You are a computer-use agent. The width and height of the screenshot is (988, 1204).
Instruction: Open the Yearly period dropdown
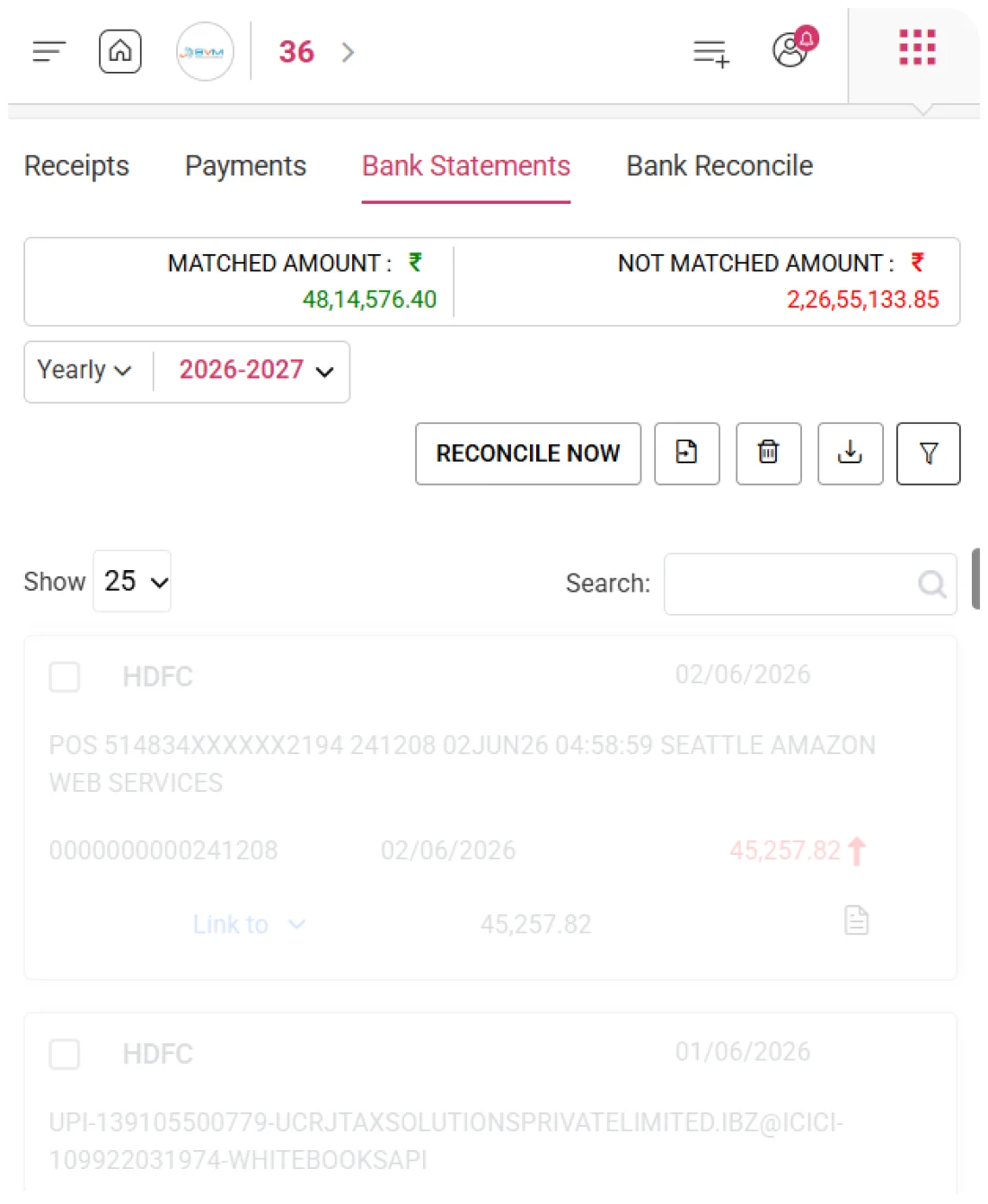tap(84, 370)
